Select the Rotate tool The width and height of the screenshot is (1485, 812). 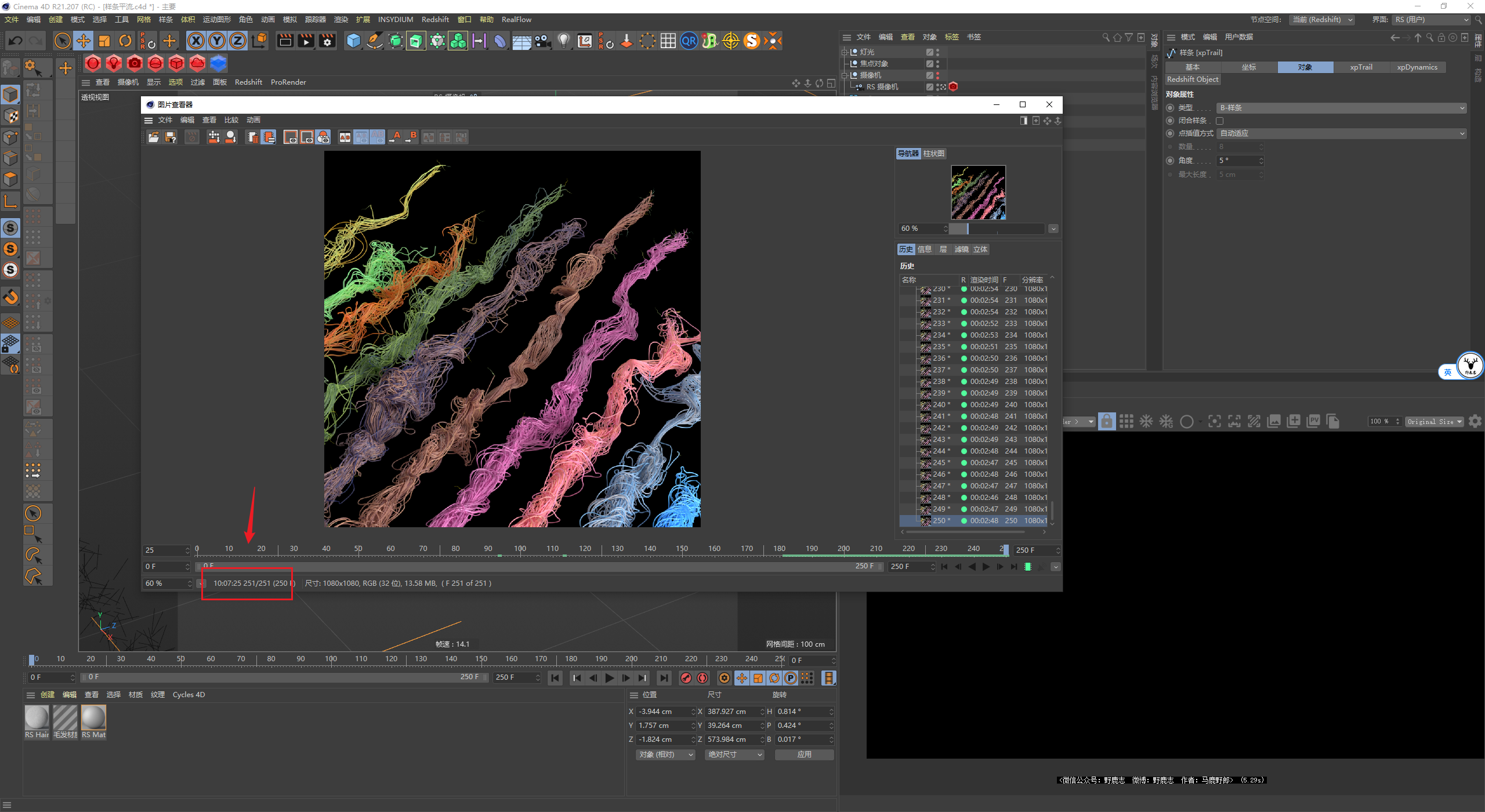[x=125, y=41]
